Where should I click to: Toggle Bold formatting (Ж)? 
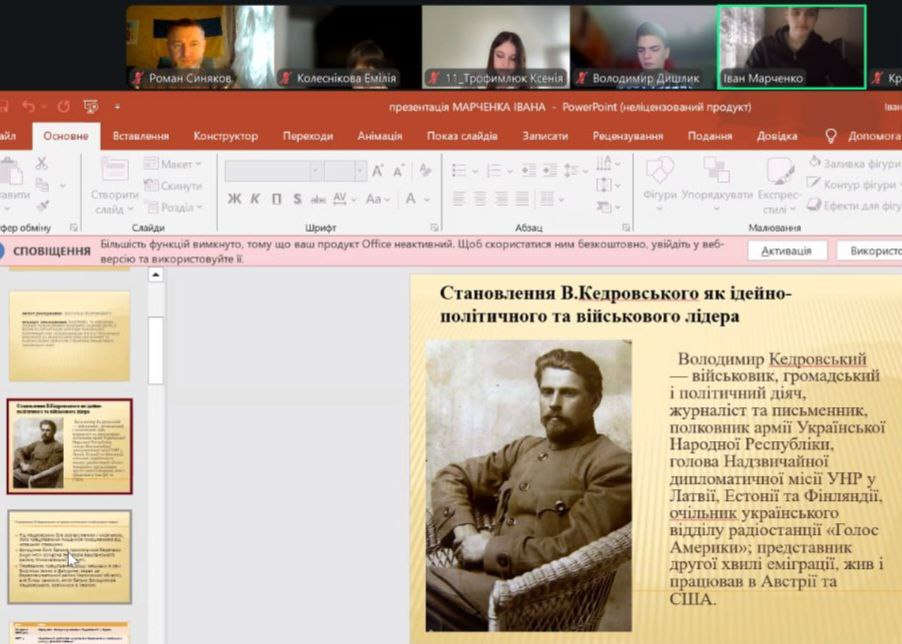[234, 199]
